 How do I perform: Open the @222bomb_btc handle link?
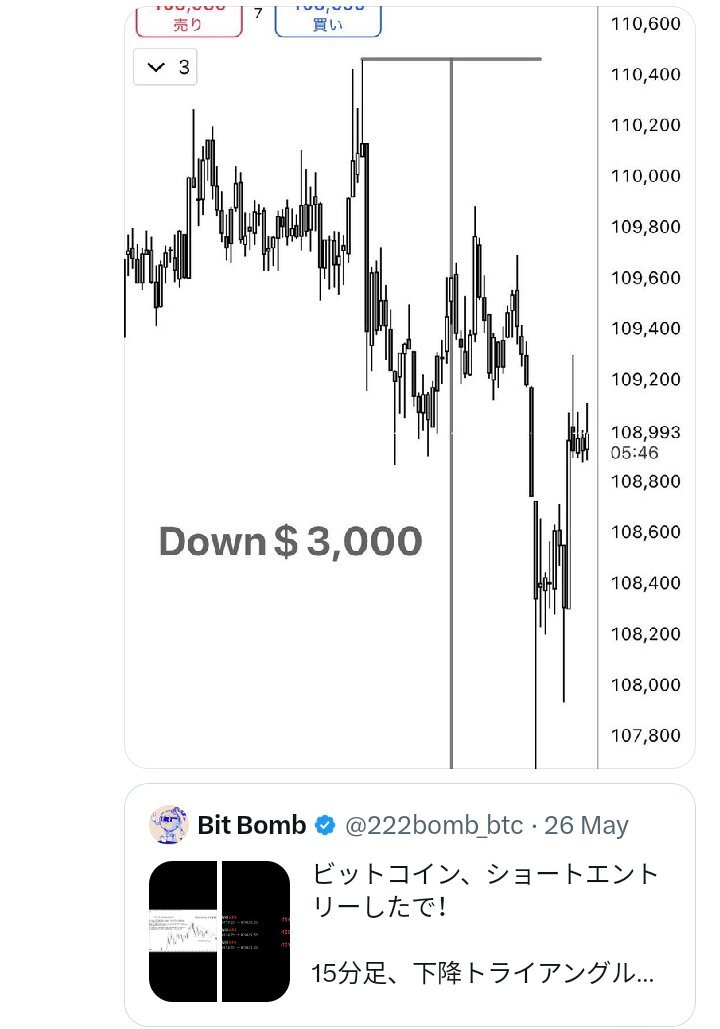pos(434,825)
